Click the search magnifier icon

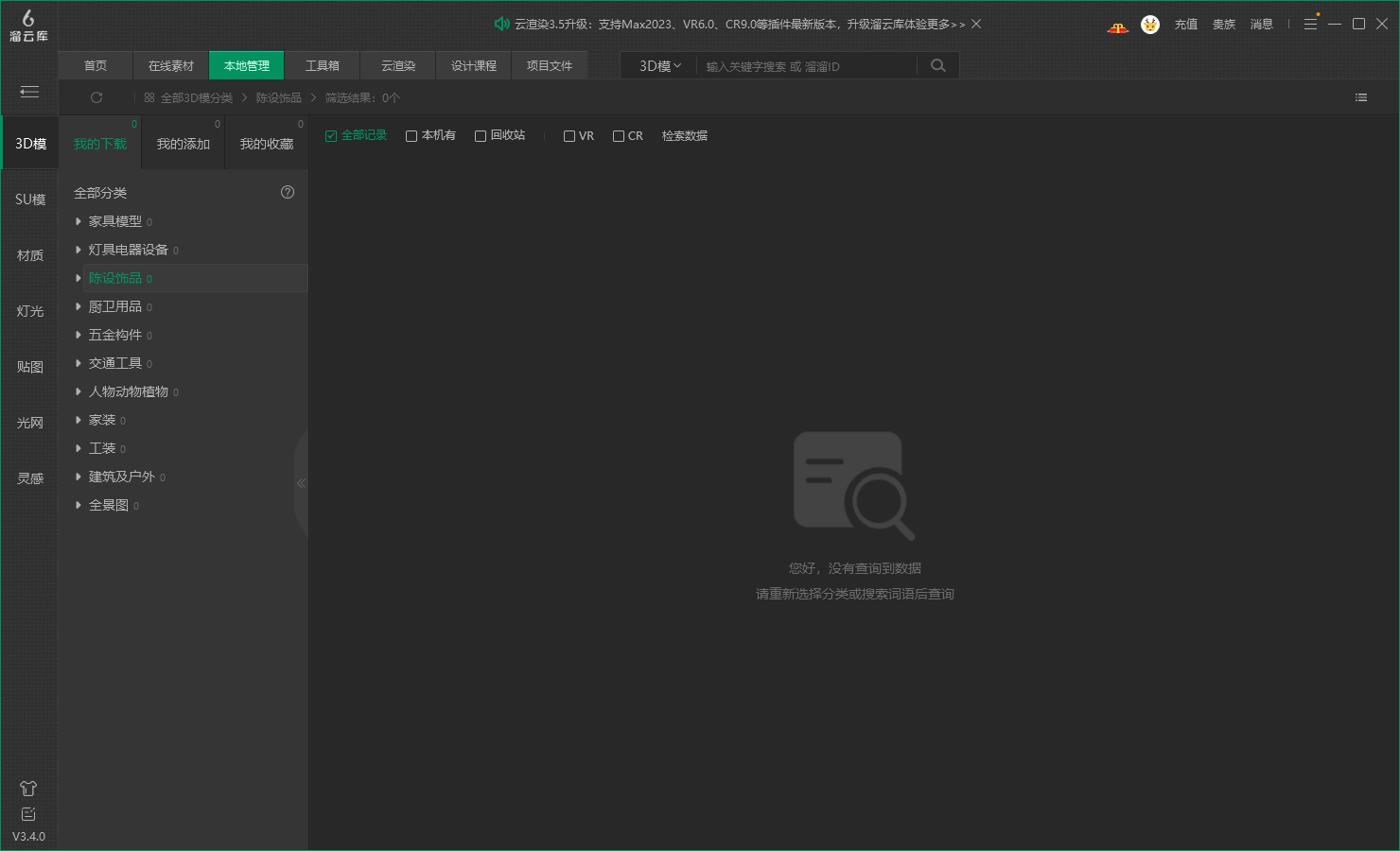[x=938, y=65]
